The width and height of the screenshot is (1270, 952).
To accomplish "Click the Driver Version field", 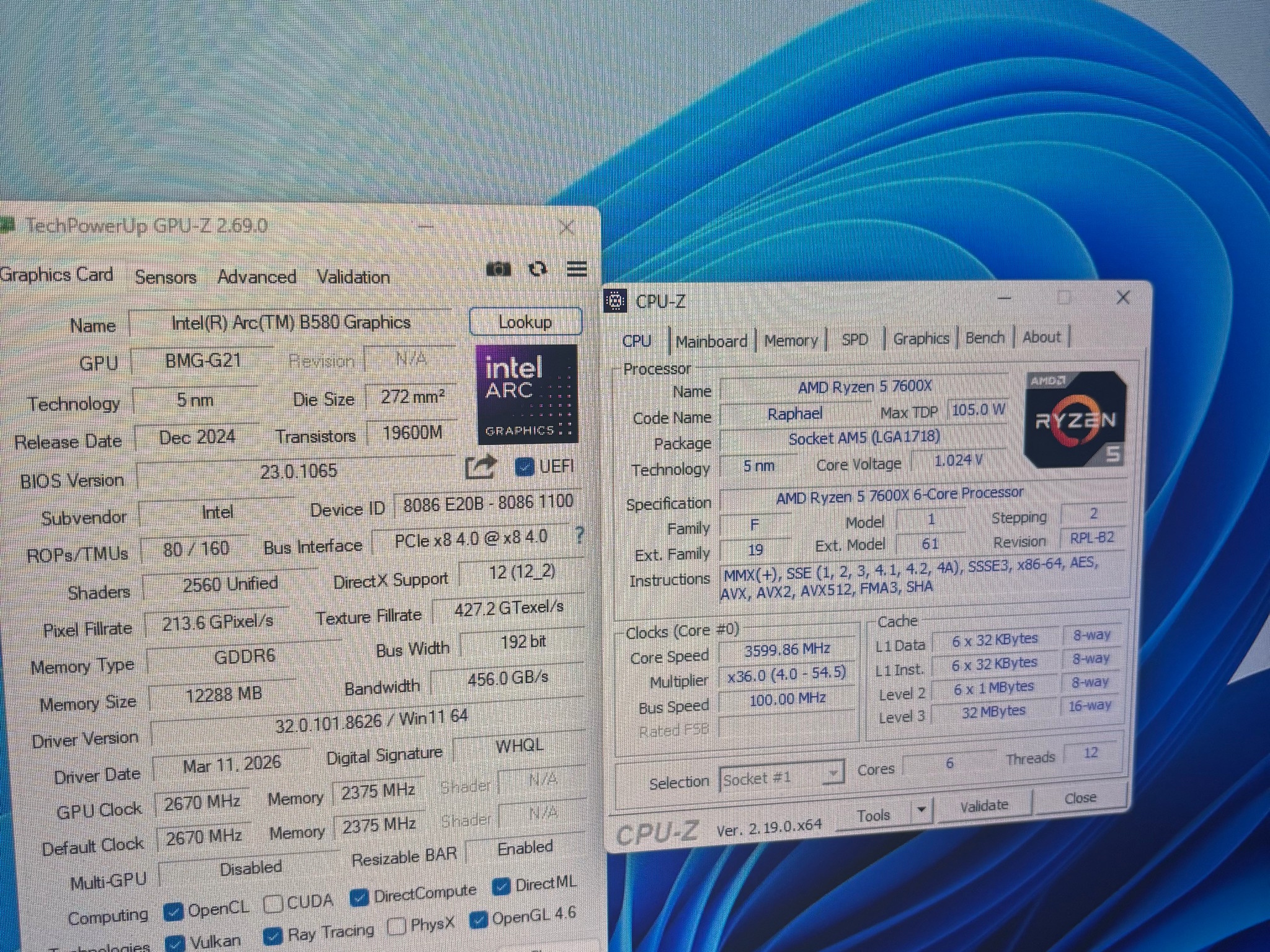I will click(x=371, y=721).
